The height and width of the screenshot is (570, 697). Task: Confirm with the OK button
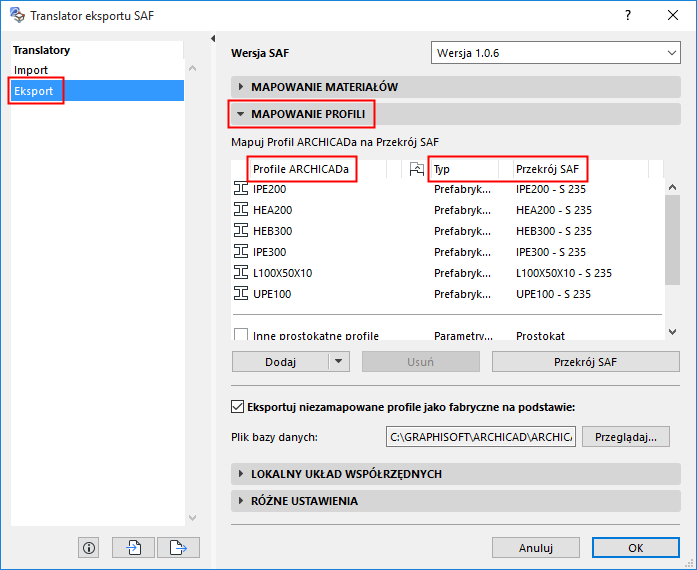coord(636,547)
